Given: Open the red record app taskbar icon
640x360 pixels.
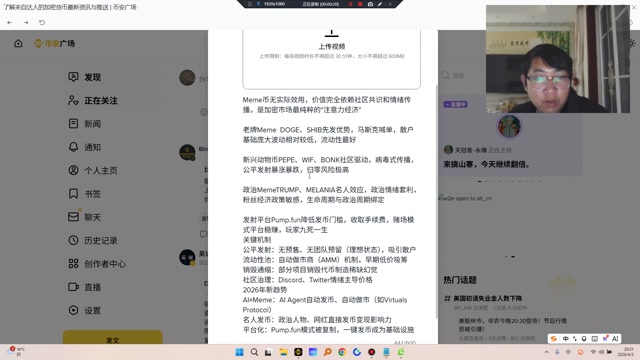Looking at the screenshot, I should click(x=371, y=352).
